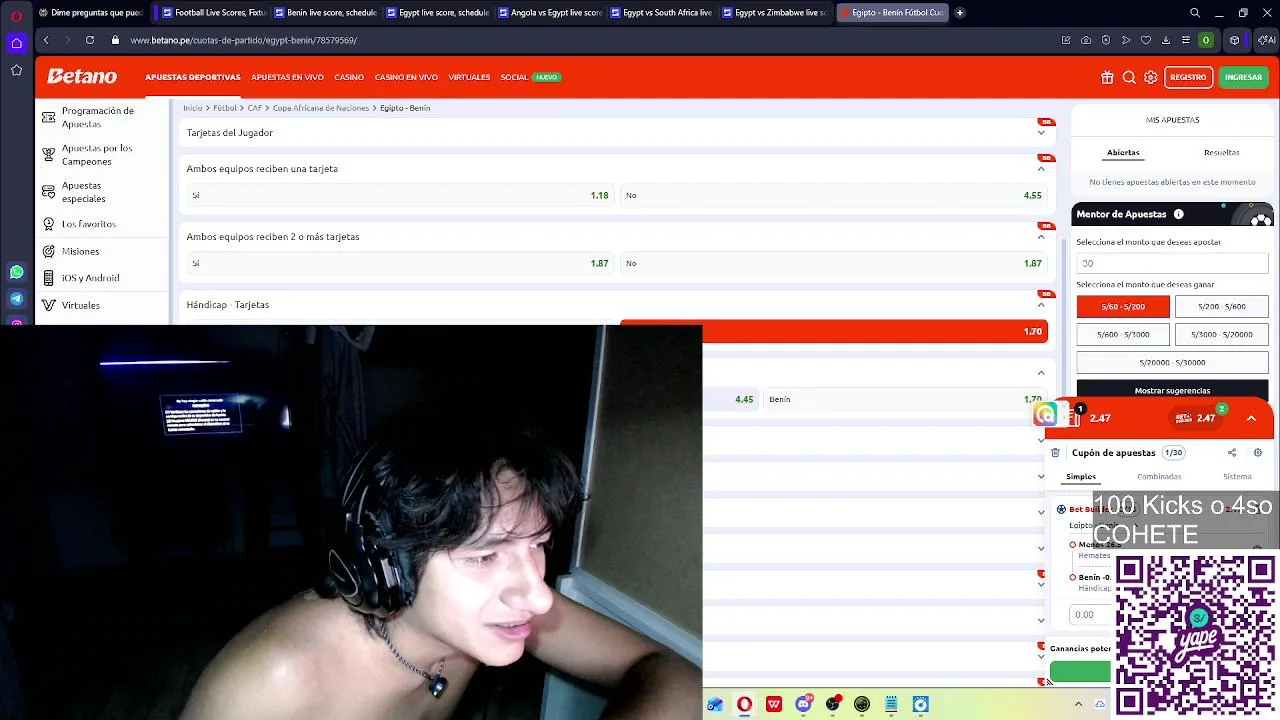Select S/200 - S/600 winnings range

pyautogui.click(x=1221, y=307)
